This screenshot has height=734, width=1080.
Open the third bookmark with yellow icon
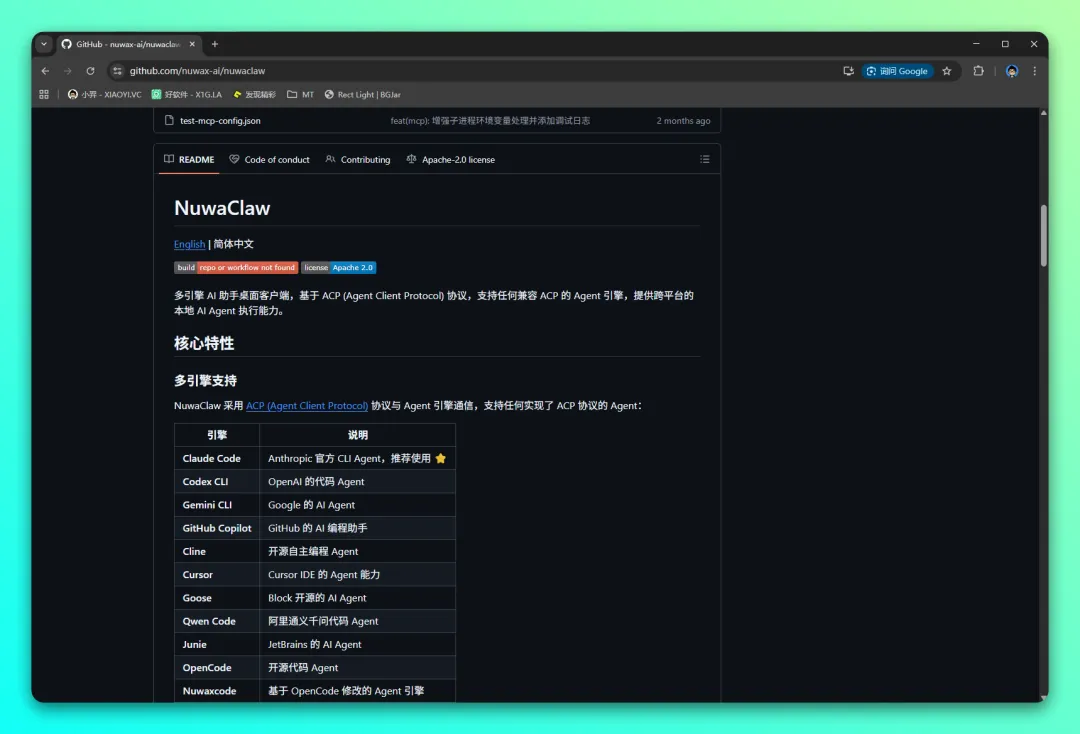point(254,94)
